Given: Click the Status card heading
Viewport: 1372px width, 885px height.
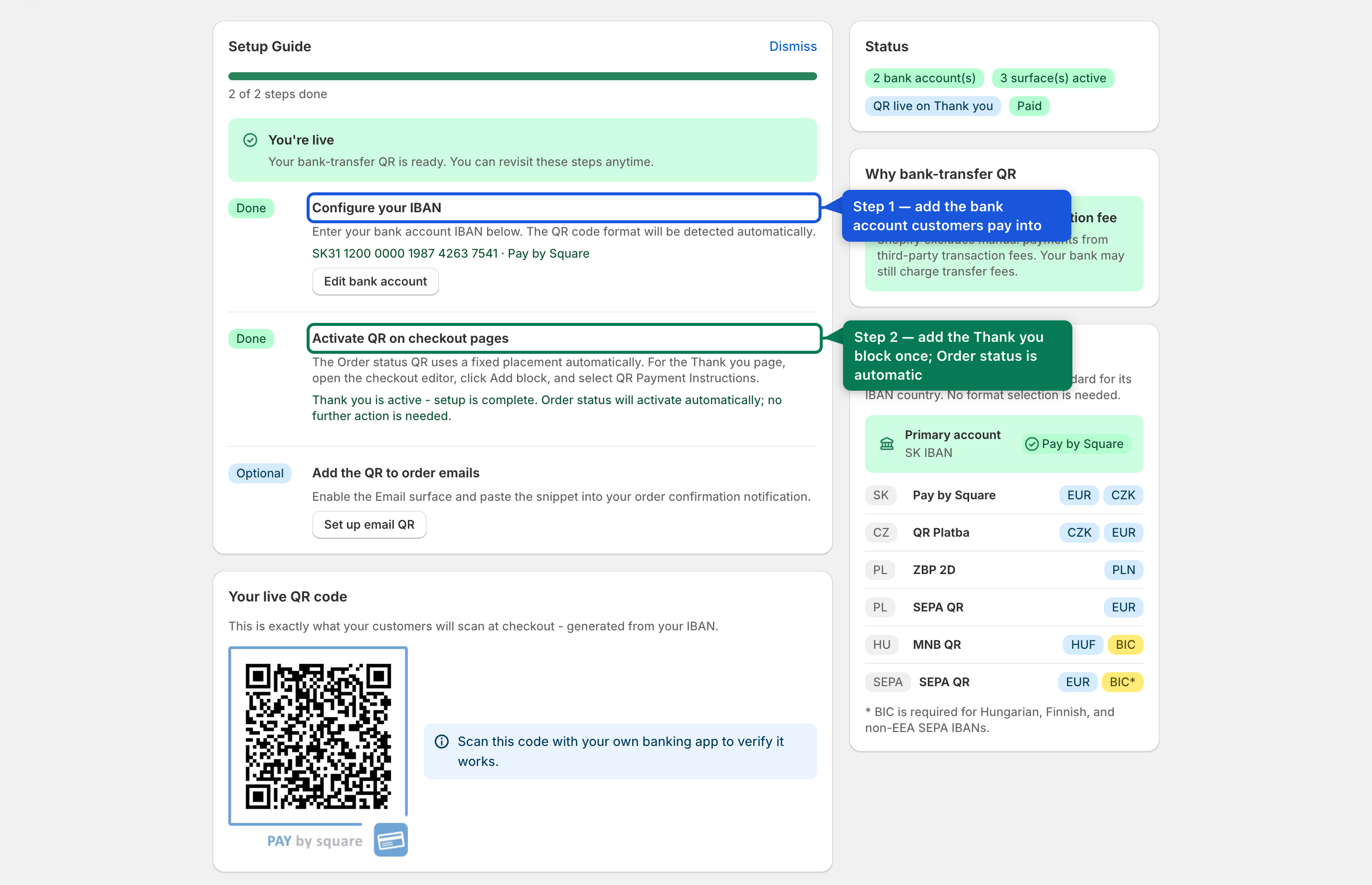Looking at the screenshot, I should tap(886, 46).
